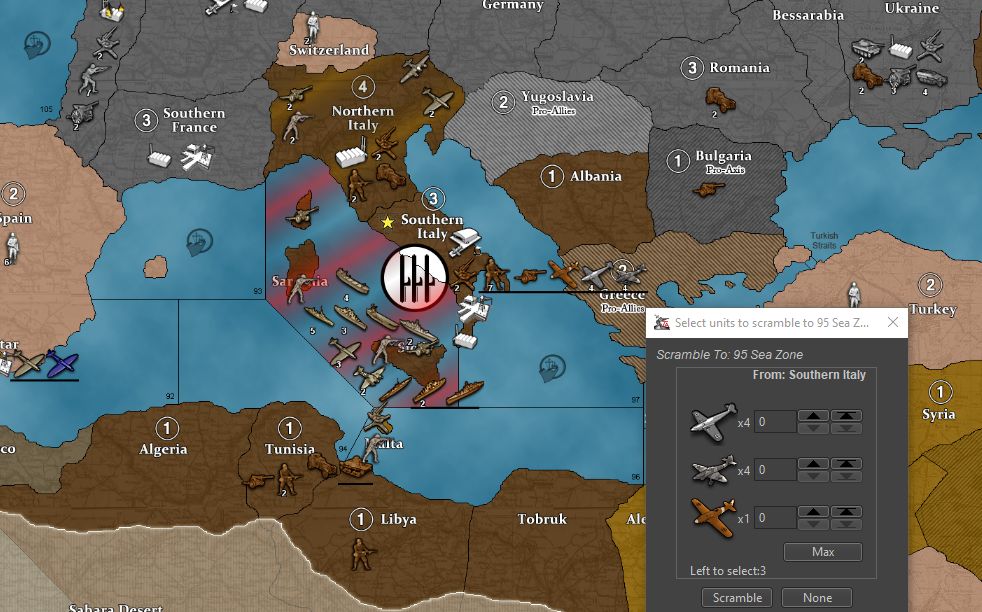Click the quantity field for the second plane

pyautogui.click(x=775, y=470)
